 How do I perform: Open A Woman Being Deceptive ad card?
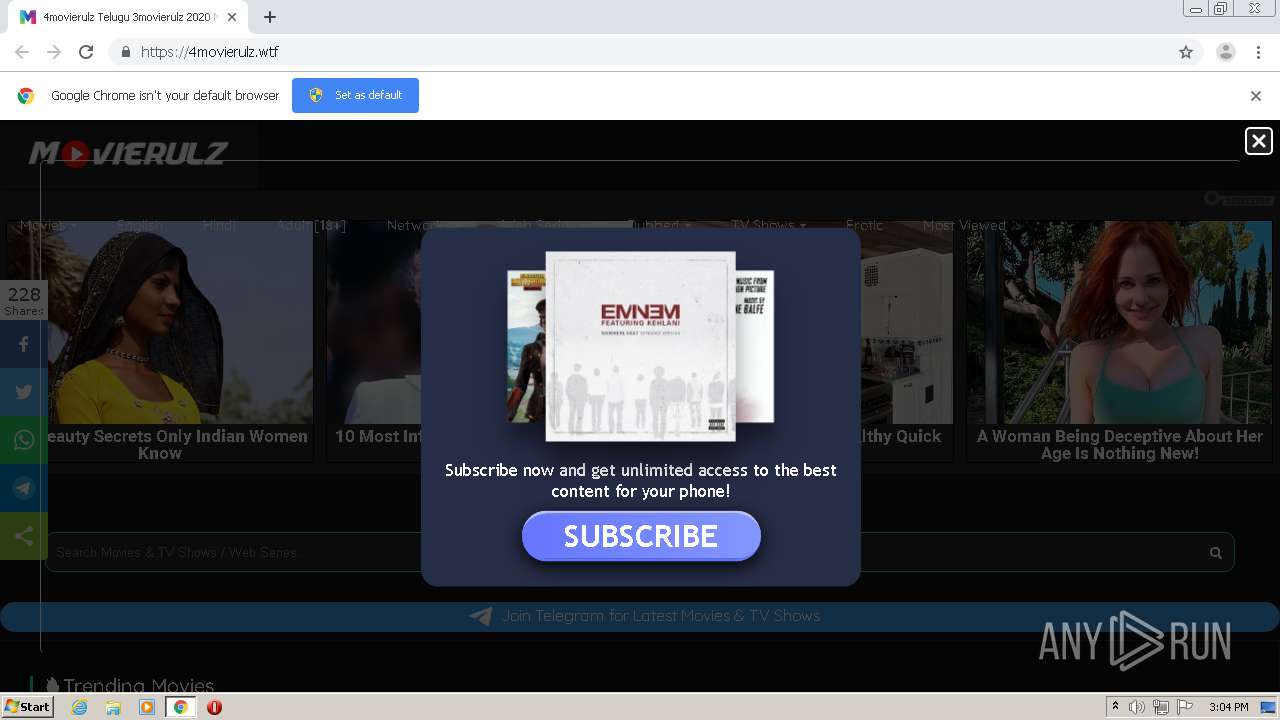point(1119,341)
